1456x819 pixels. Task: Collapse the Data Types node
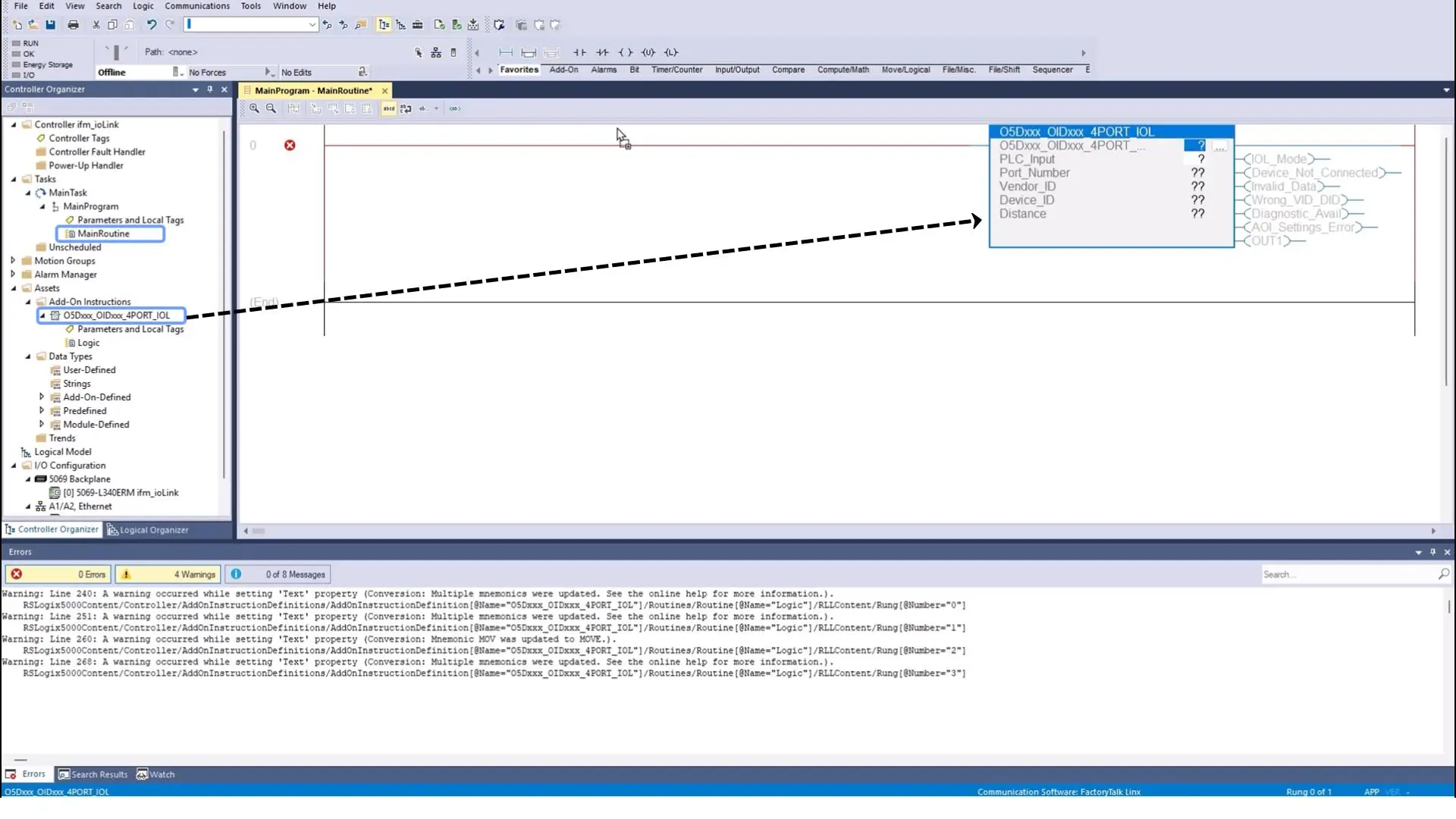coord(28,356)
